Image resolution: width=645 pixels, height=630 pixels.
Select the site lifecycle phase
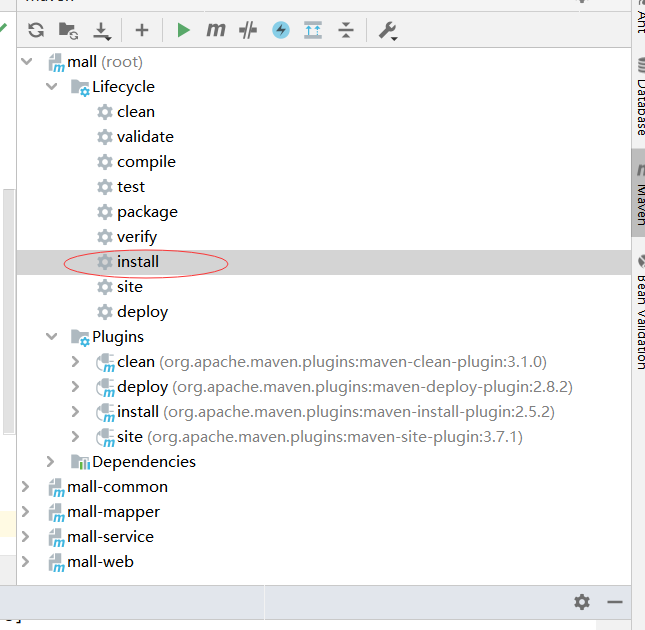[x=130, y=287]
